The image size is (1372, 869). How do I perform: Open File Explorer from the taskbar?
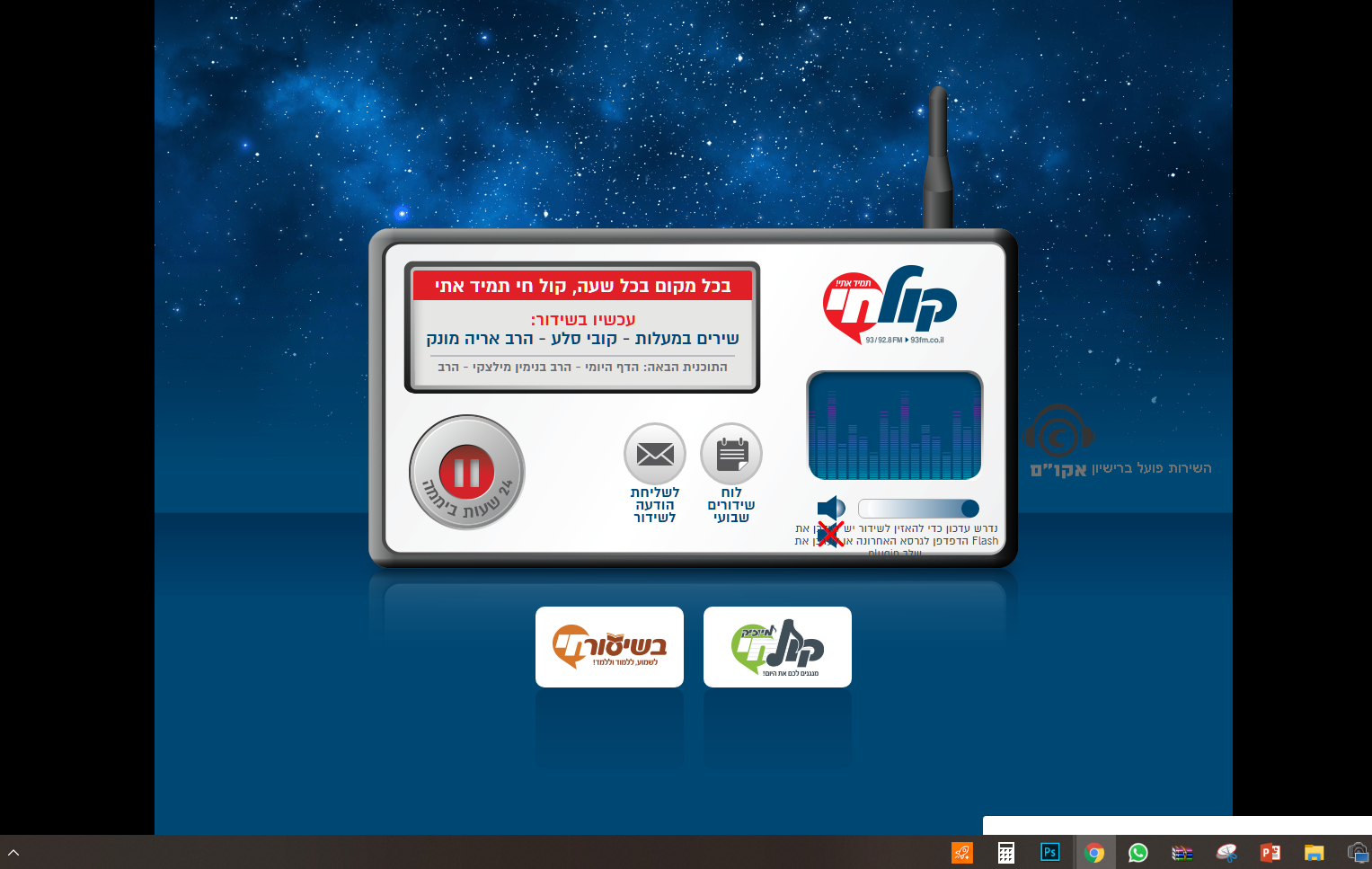pos(1314,852)
